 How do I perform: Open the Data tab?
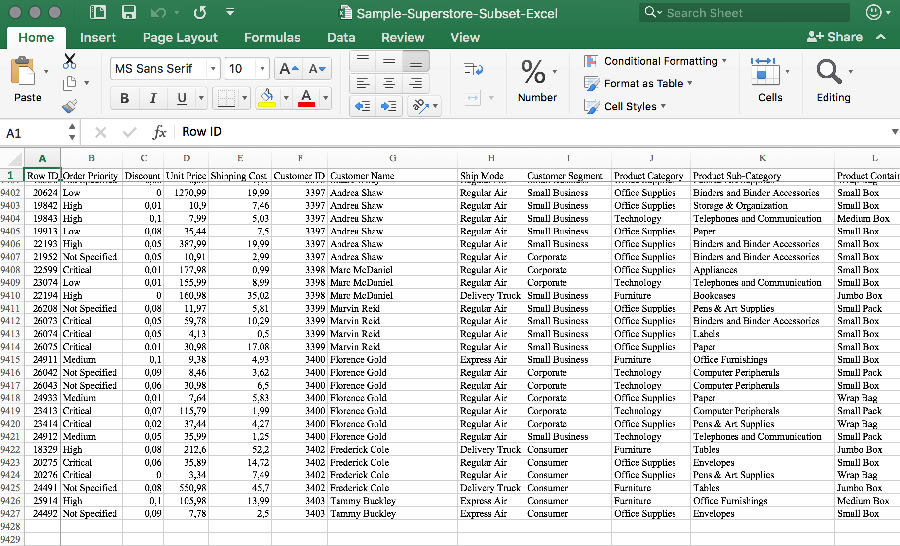(x=341, y=37)
